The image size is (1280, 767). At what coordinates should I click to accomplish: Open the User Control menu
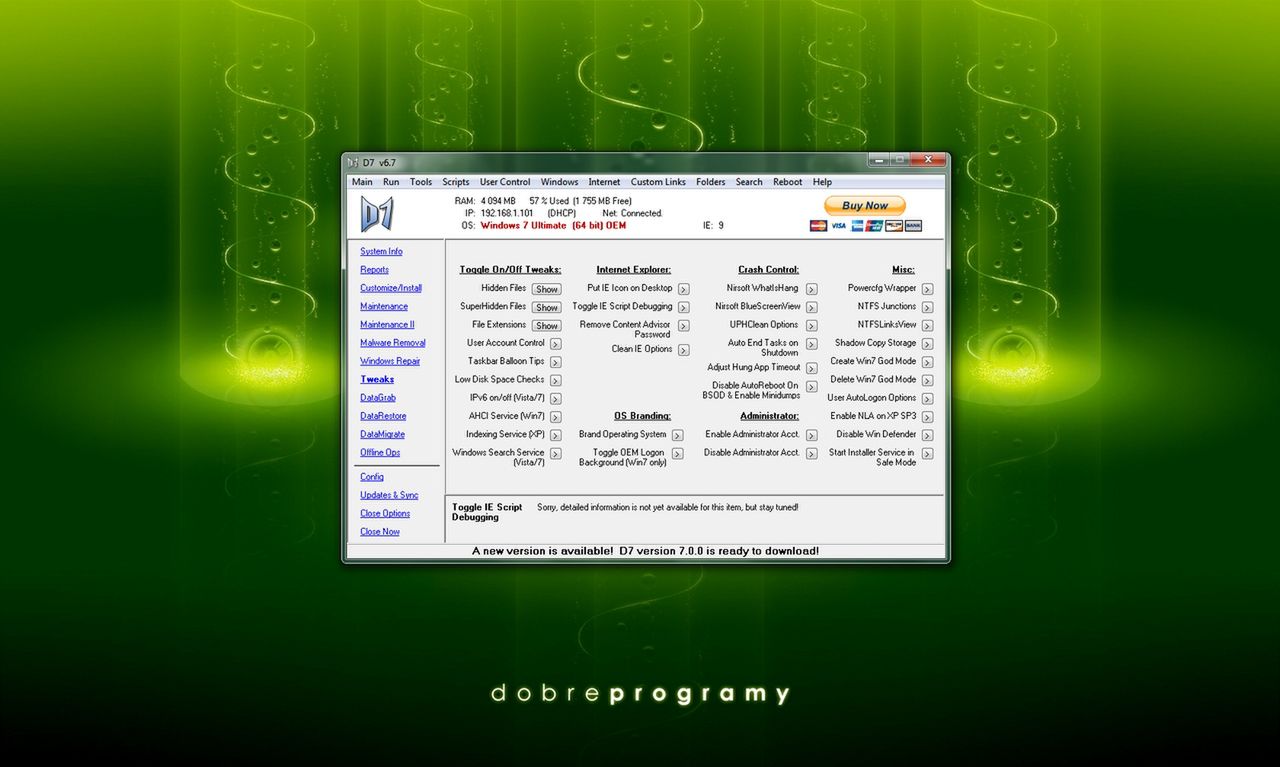pyautogui.click(x=505, y=182)
